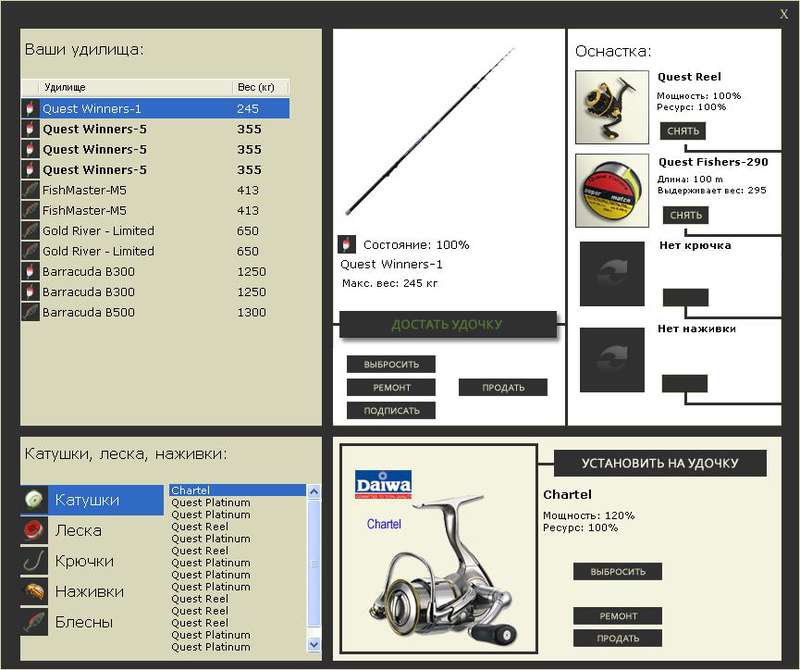
Task: Select the Наживки bait icon
Action: click(34, 591)
